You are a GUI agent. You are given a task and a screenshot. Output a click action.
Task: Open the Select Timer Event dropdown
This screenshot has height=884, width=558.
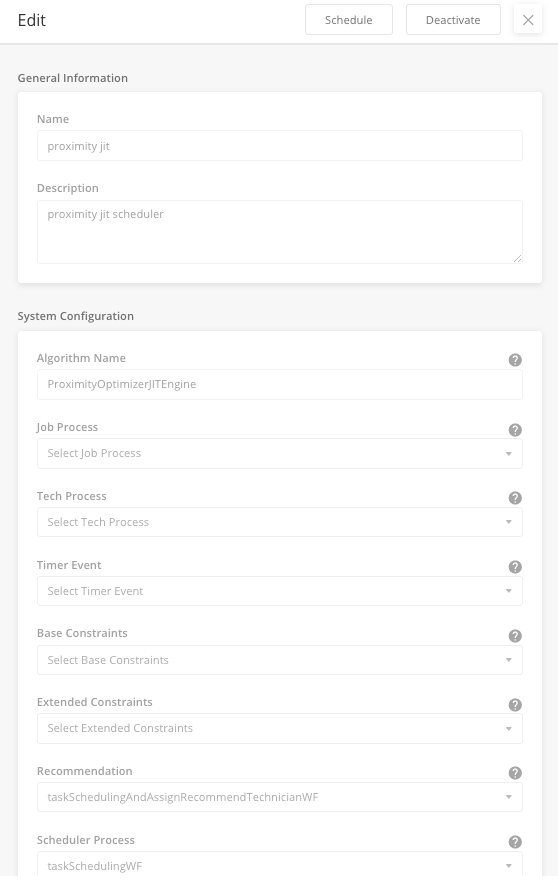coord(280,591)
